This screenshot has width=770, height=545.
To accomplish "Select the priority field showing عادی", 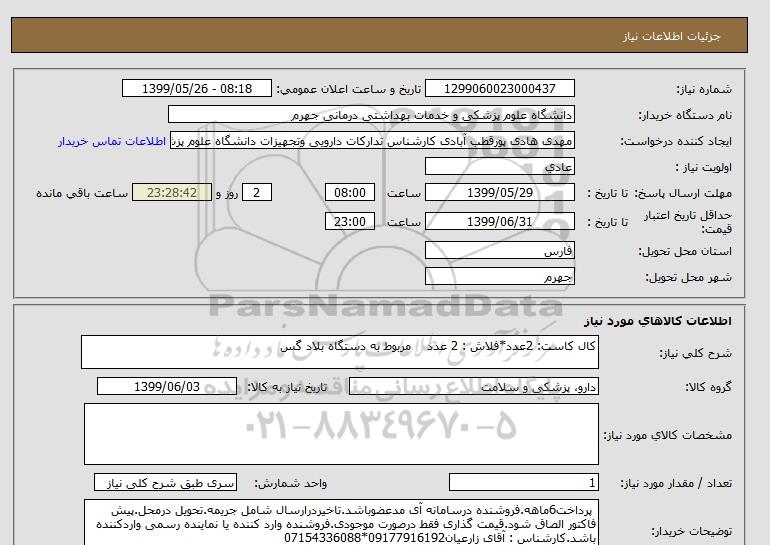I will tap(499, 166).
